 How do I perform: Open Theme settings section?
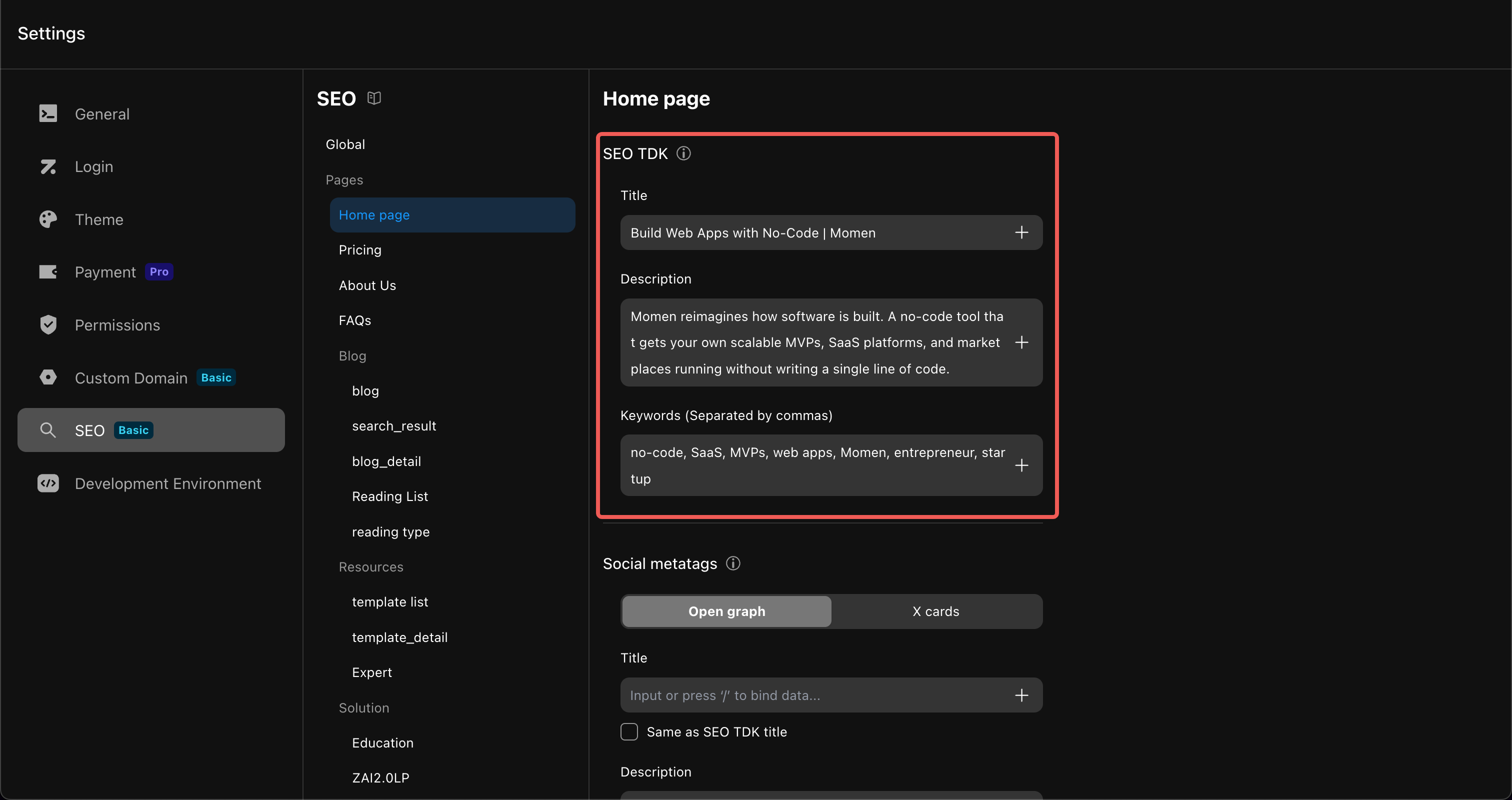point(151,219)
